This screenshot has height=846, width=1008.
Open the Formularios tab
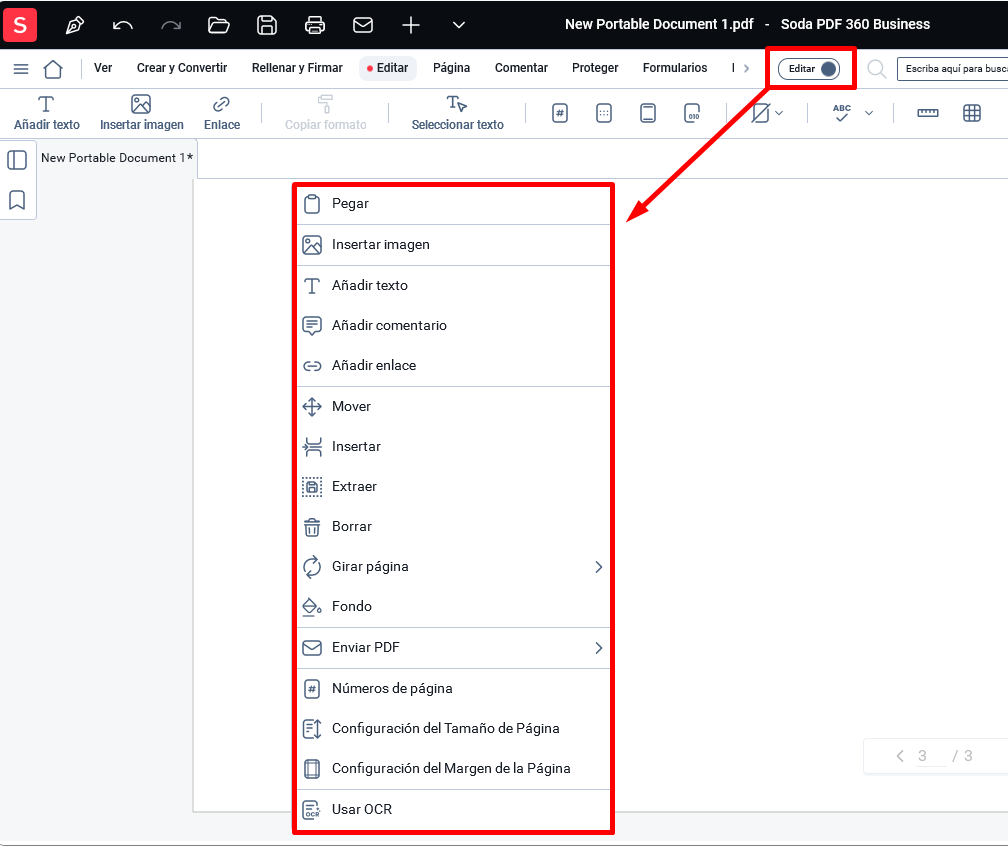tap(675, 68)
